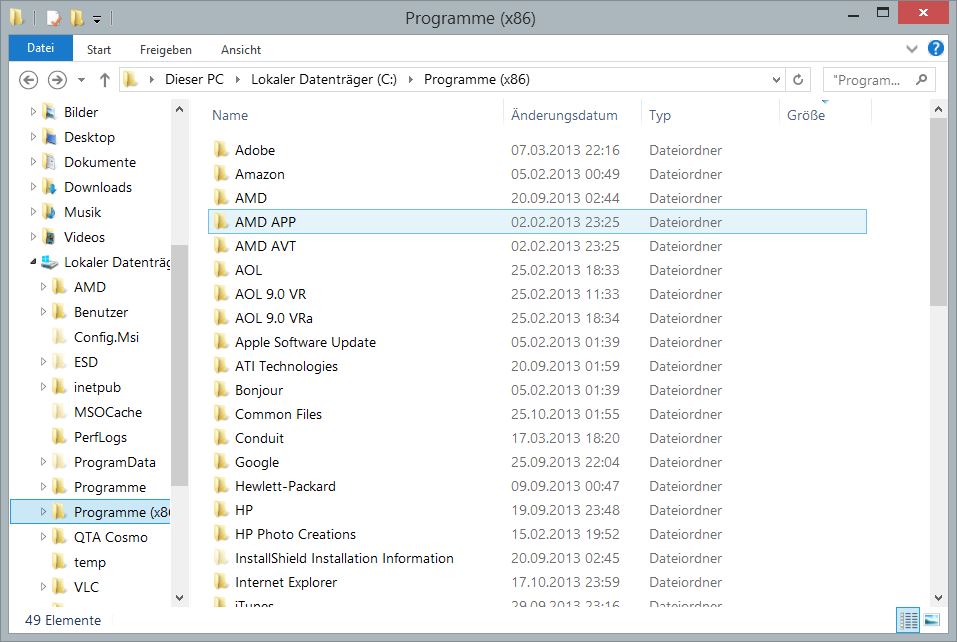The width and height of the screenshot is (957, 642).
Task: Open the Customize Quick Access Toolbar dropdown
Action: click(97, 20)
